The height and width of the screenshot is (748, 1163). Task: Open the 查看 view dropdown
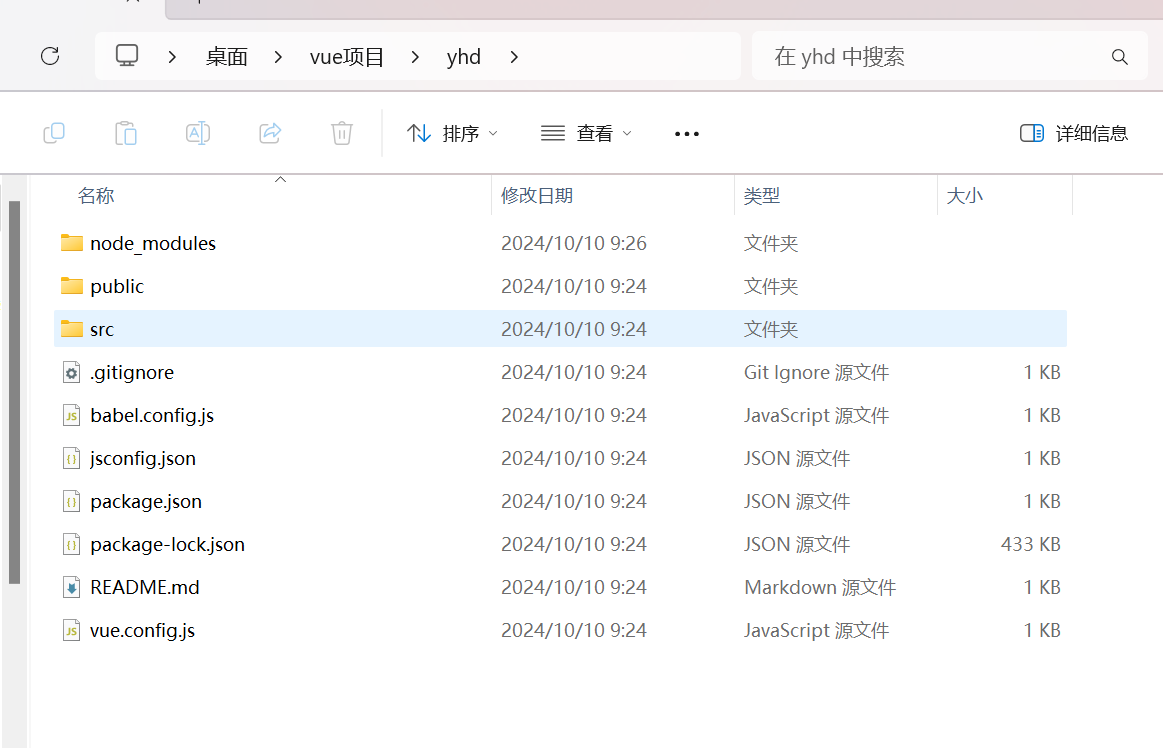click(585, 132)
